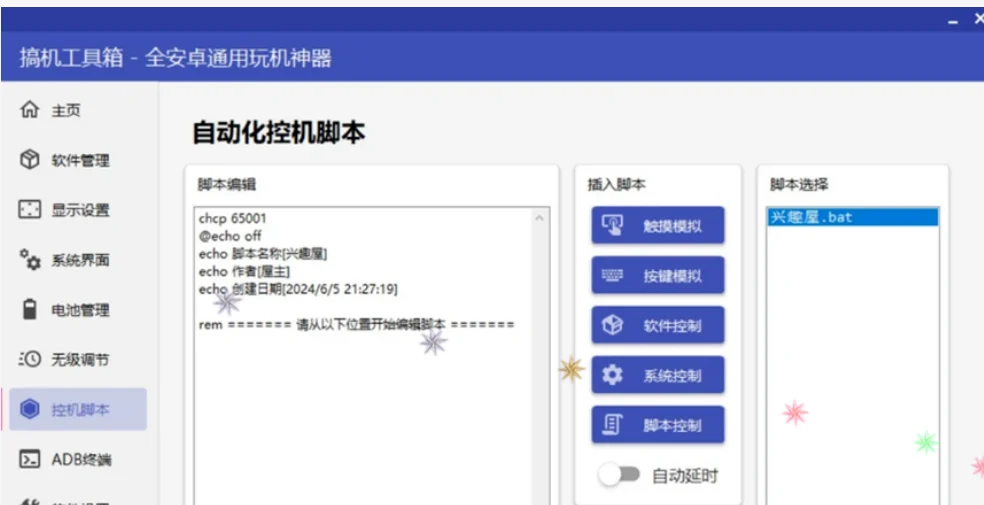Click the 电池管理 battery icon
Viewport: 984px width, 505px height.
(x=29, y=309)
